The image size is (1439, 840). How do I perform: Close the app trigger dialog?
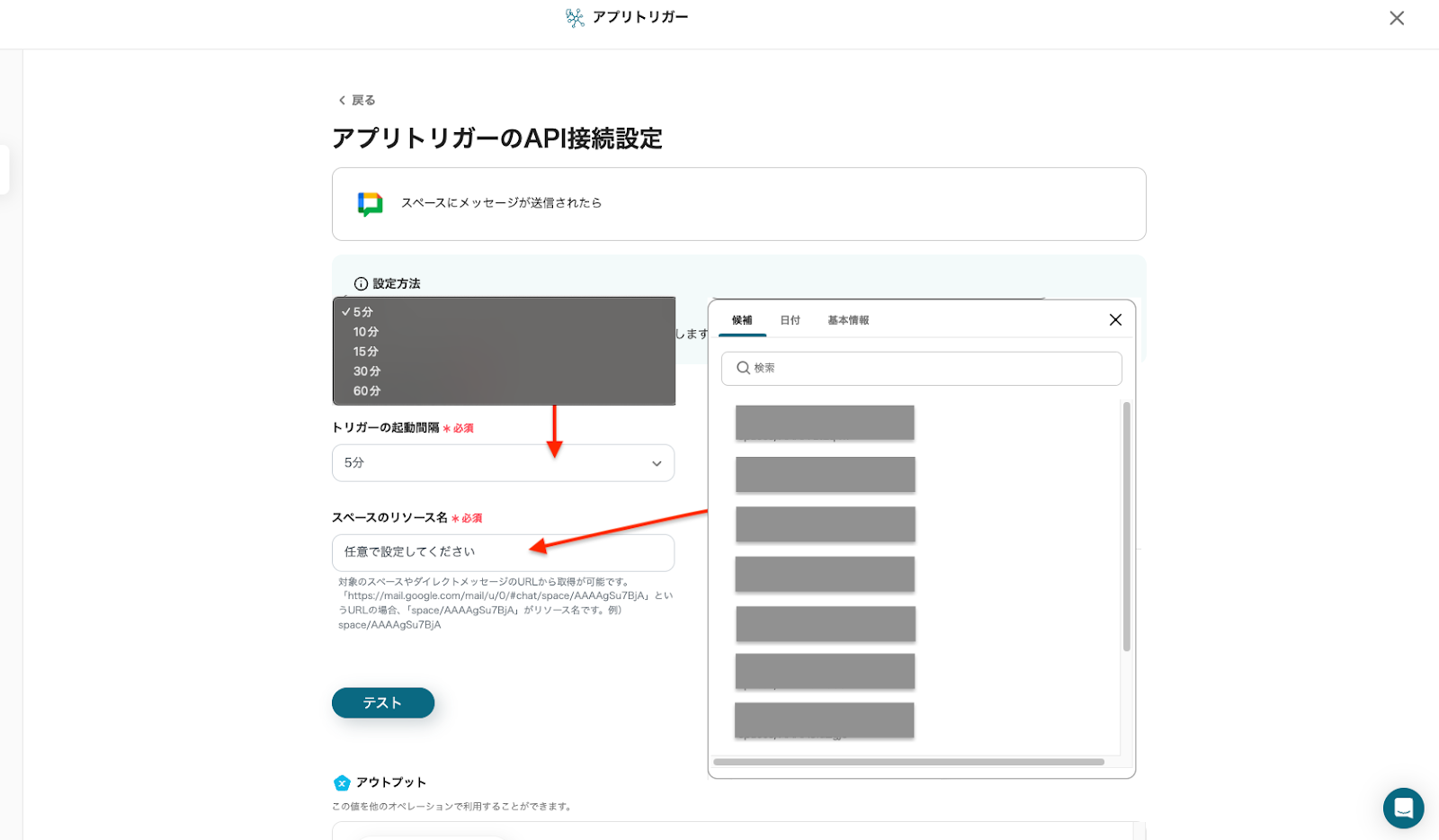pyautogui.click(x=1396, y=18)
